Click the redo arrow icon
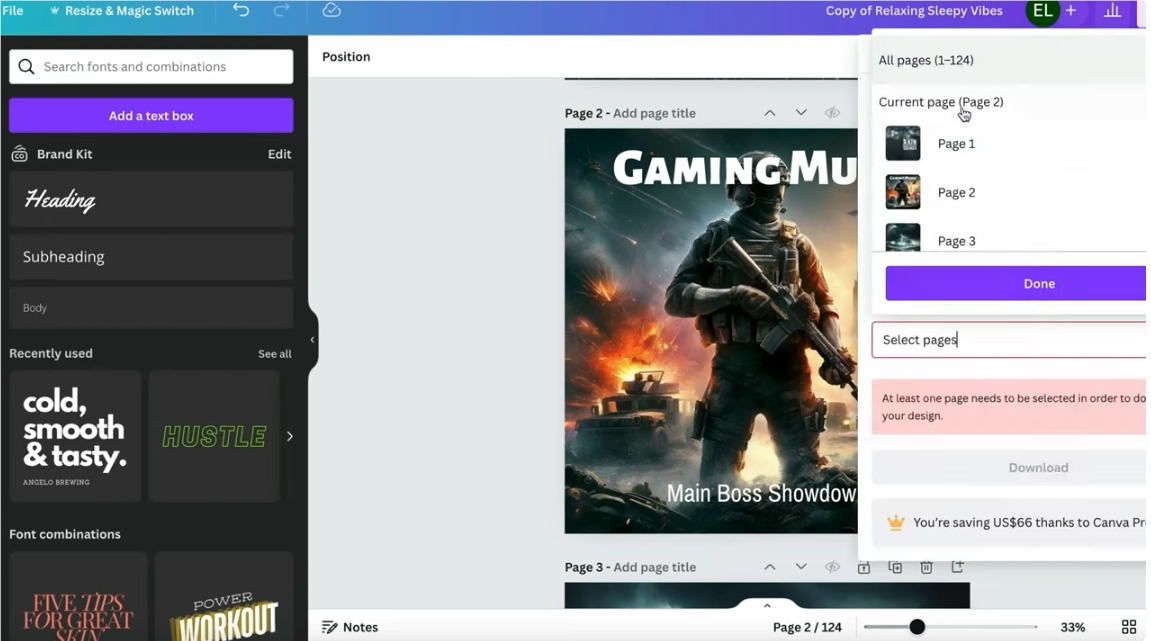This screenshot has height=641, width=1151. click(282, 11)
